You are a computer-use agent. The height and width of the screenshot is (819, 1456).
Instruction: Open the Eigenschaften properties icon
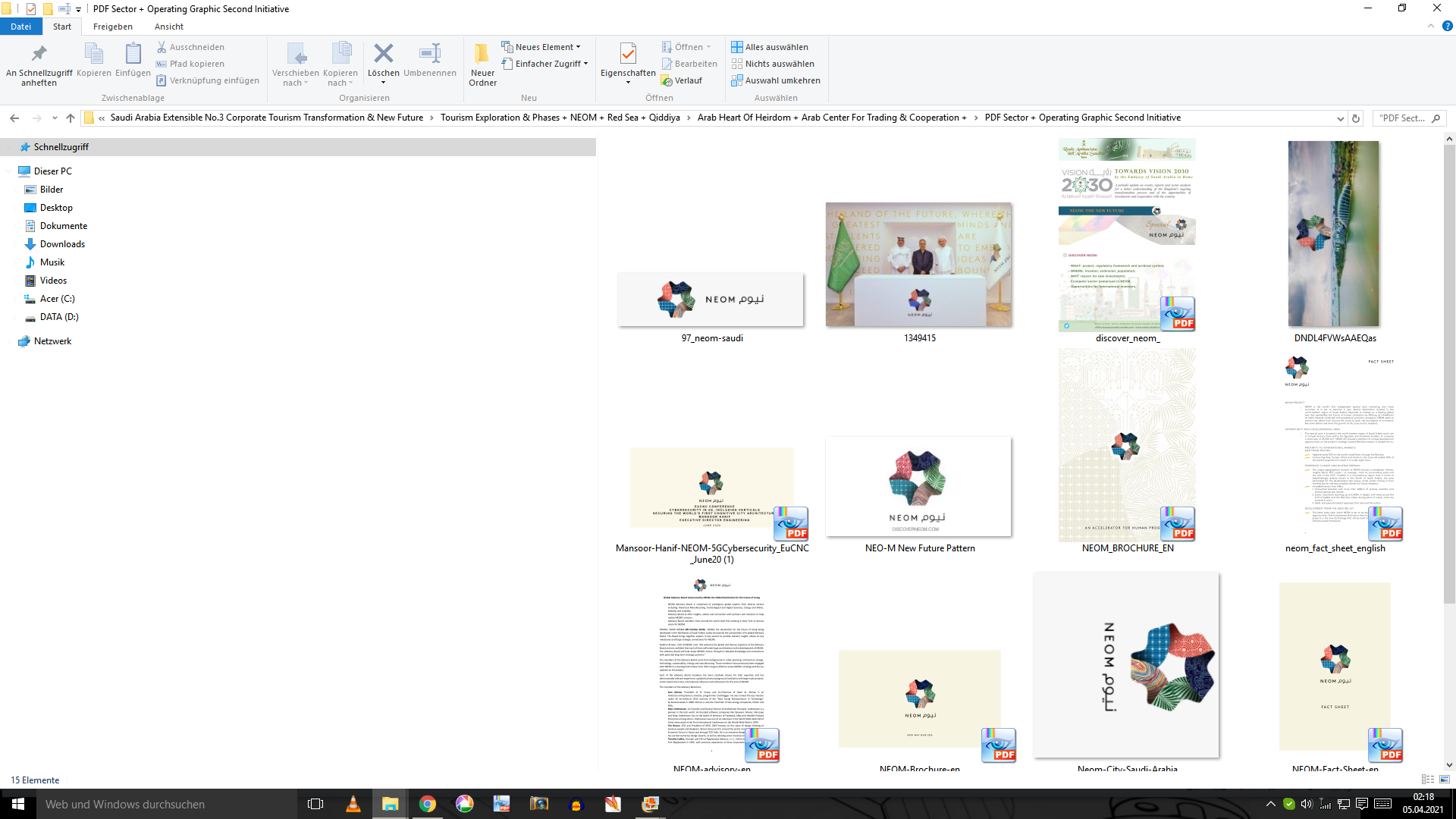coord(628,53)
